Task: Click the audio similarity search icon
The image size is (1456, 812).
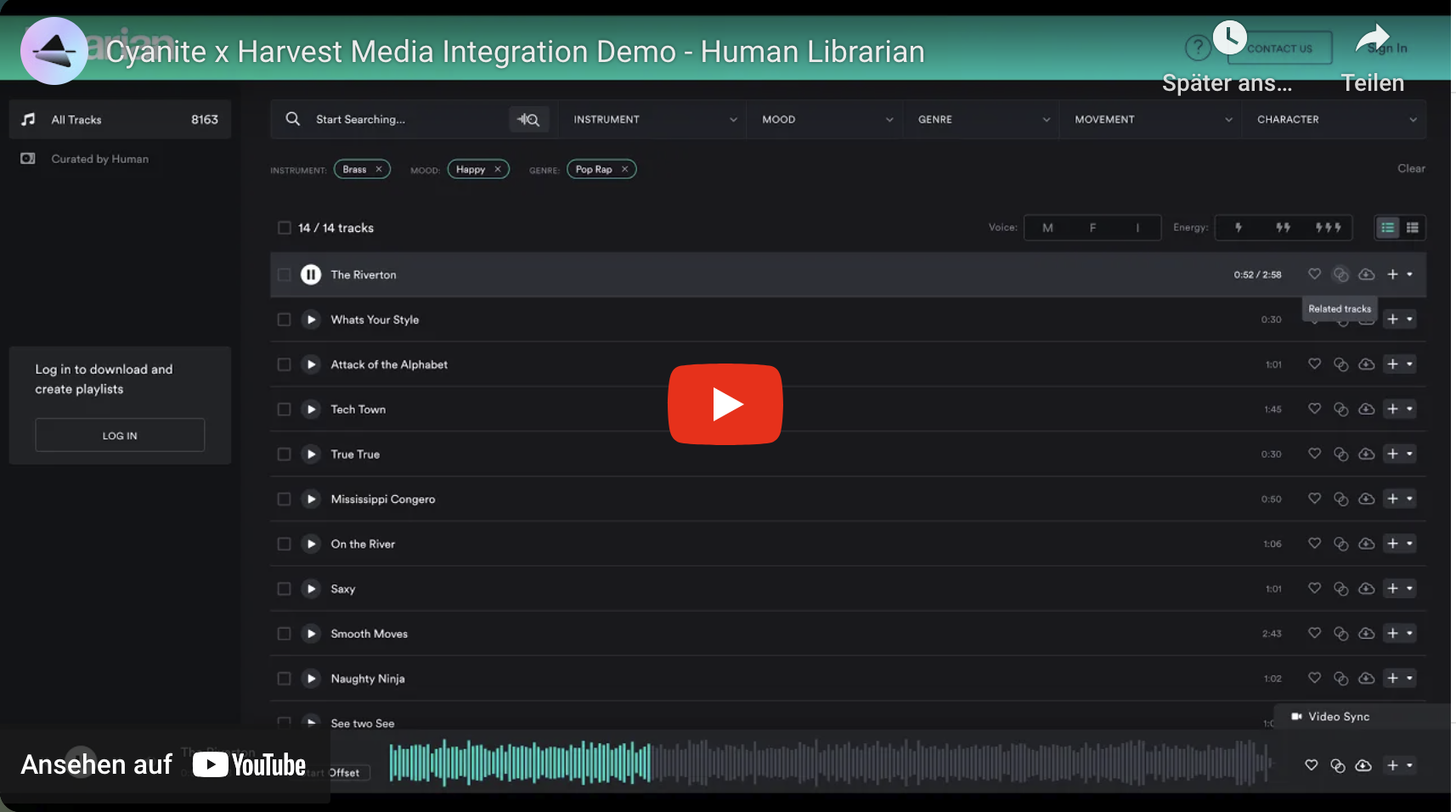Action: [x=528, y=120]
